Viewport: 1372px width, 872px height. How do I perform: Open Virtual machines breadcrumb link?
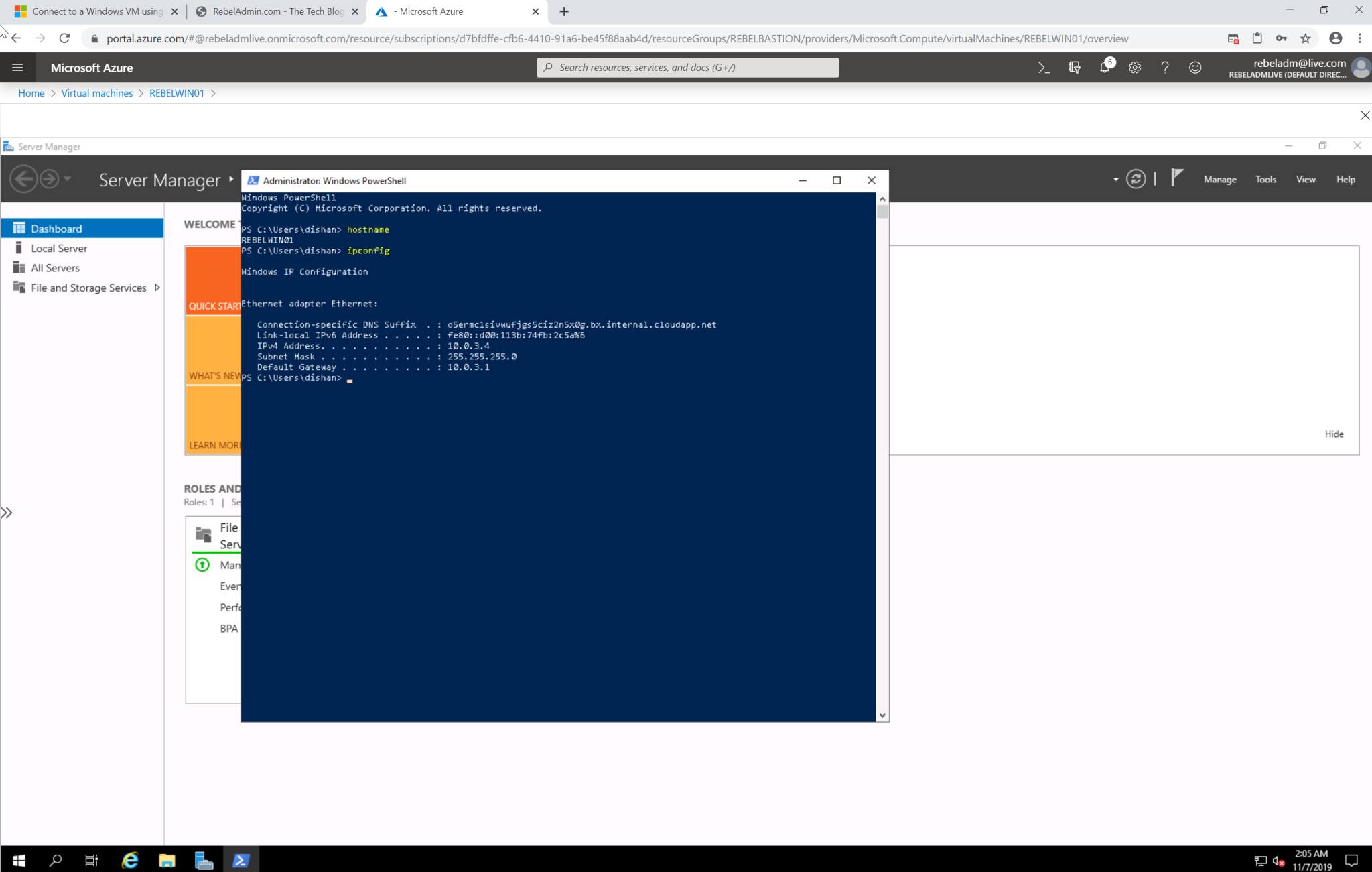96,93
